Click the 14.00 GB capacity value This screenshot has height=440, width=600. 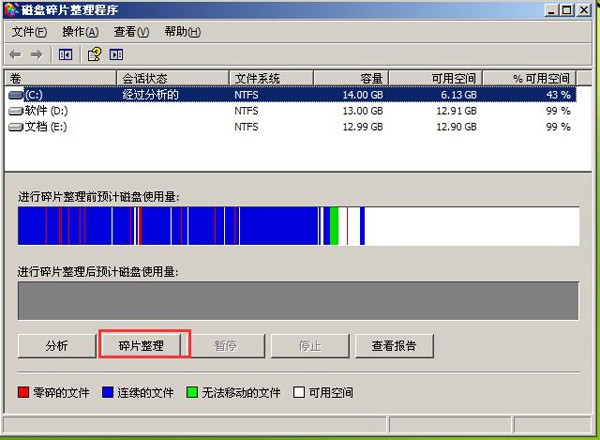[x=363, y=95]
